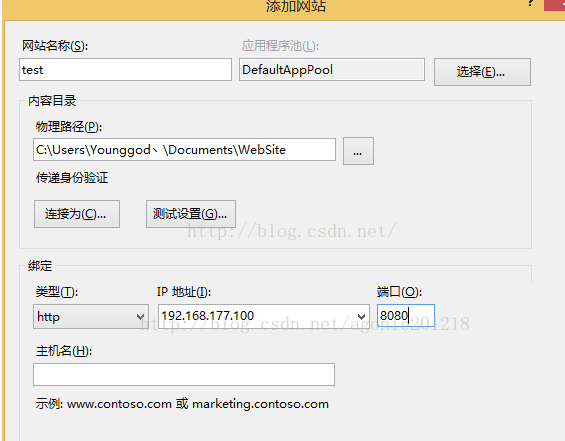
Task: Browse for physical path with ... button
Action: [x=358, y=151]
